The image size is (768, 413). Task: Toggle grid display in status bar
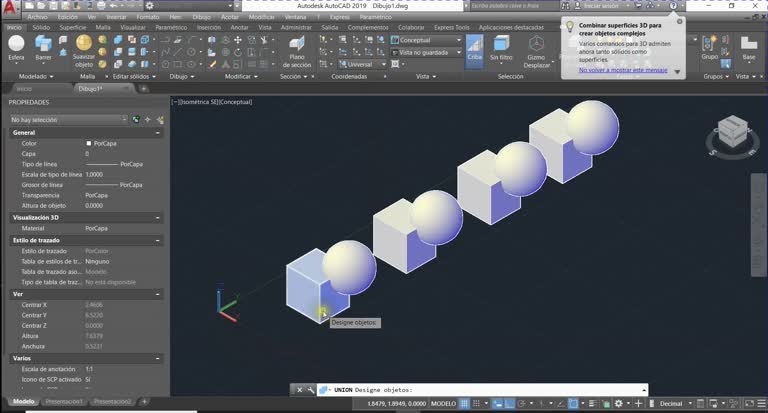click(x=464, y=404)
